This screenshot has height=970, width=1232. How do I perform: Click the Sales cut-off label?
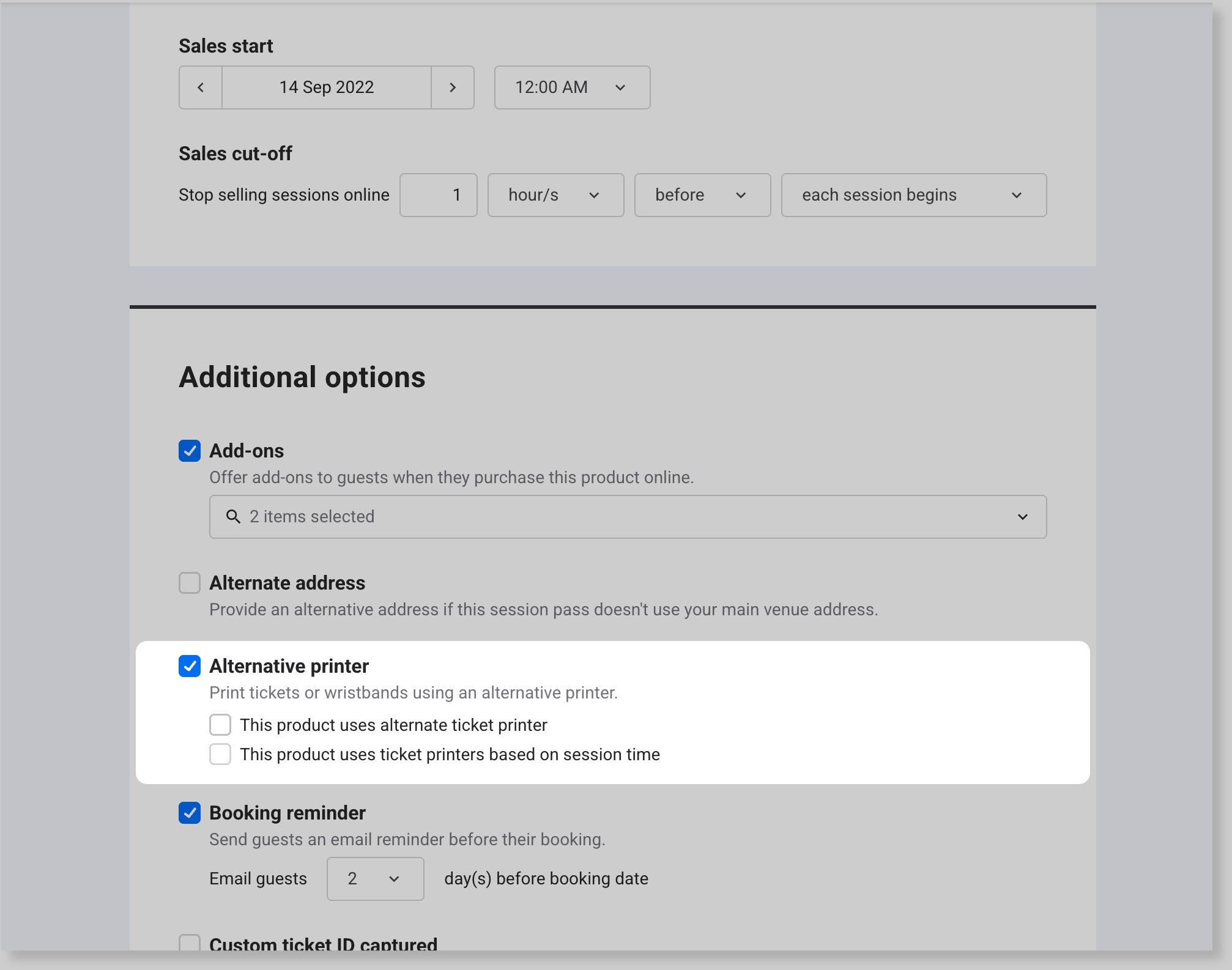coord(236,154)
